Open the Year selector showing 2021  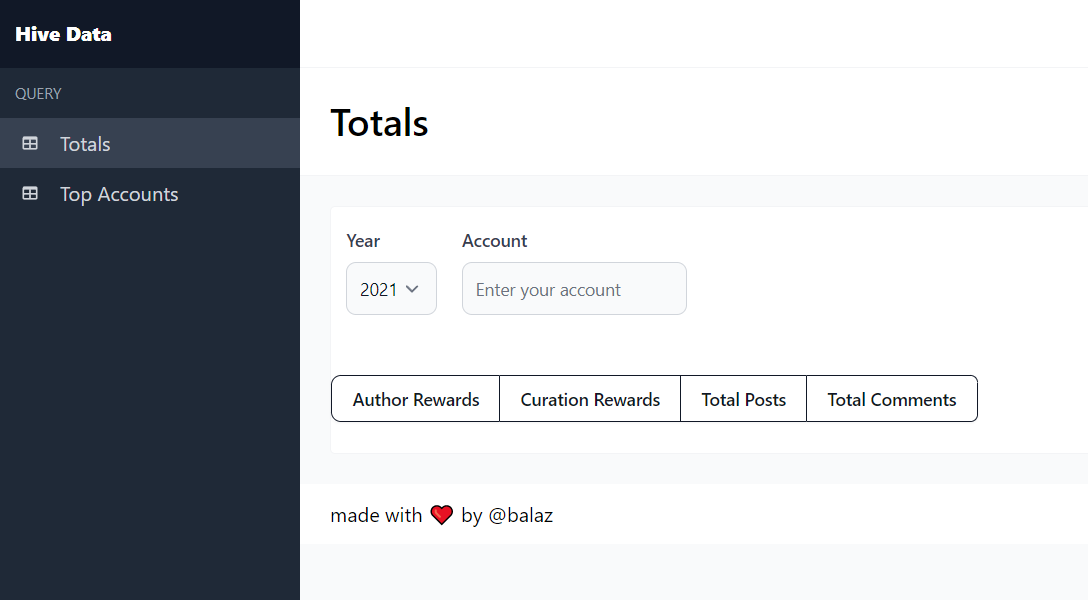(x=391, y=289)
